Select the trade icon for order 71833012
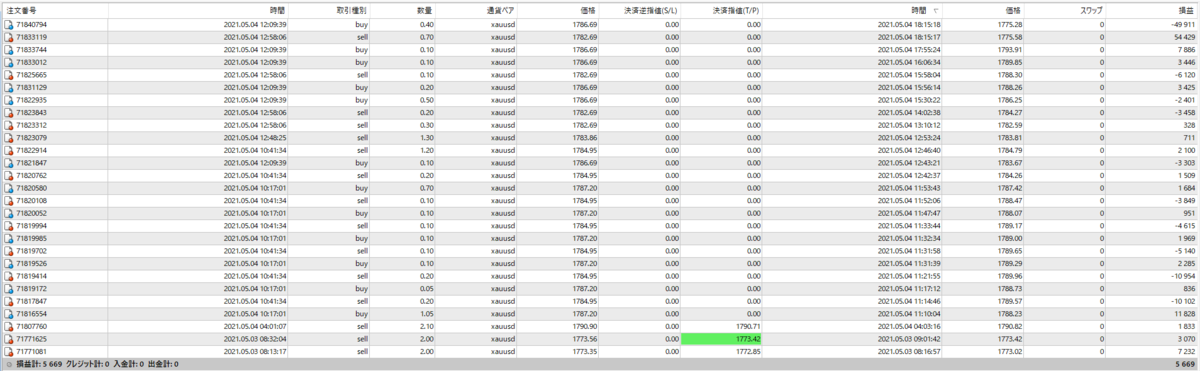1200x371 pixels. 9,62
